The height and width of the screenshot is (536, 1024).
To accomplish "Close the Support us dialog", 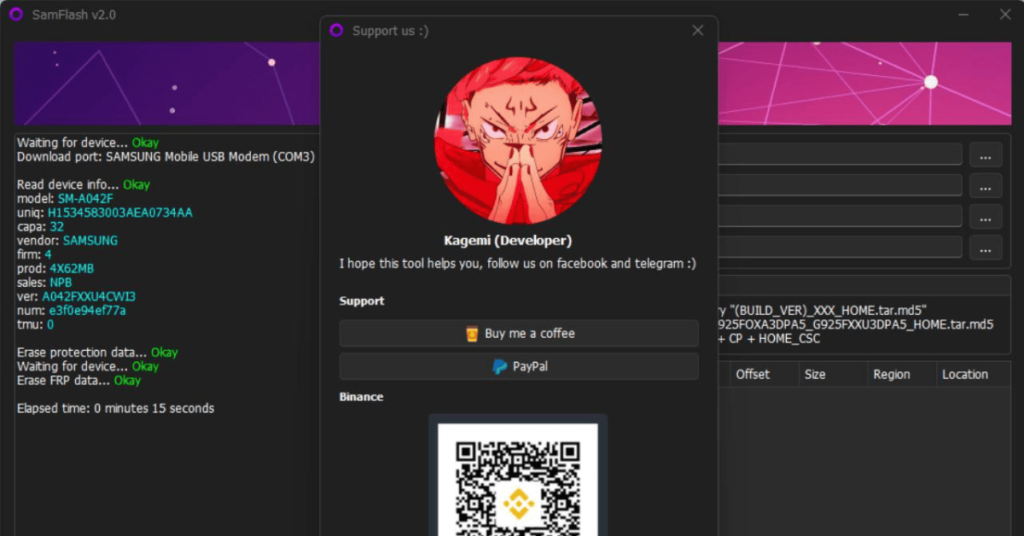I will coord(697,31).
